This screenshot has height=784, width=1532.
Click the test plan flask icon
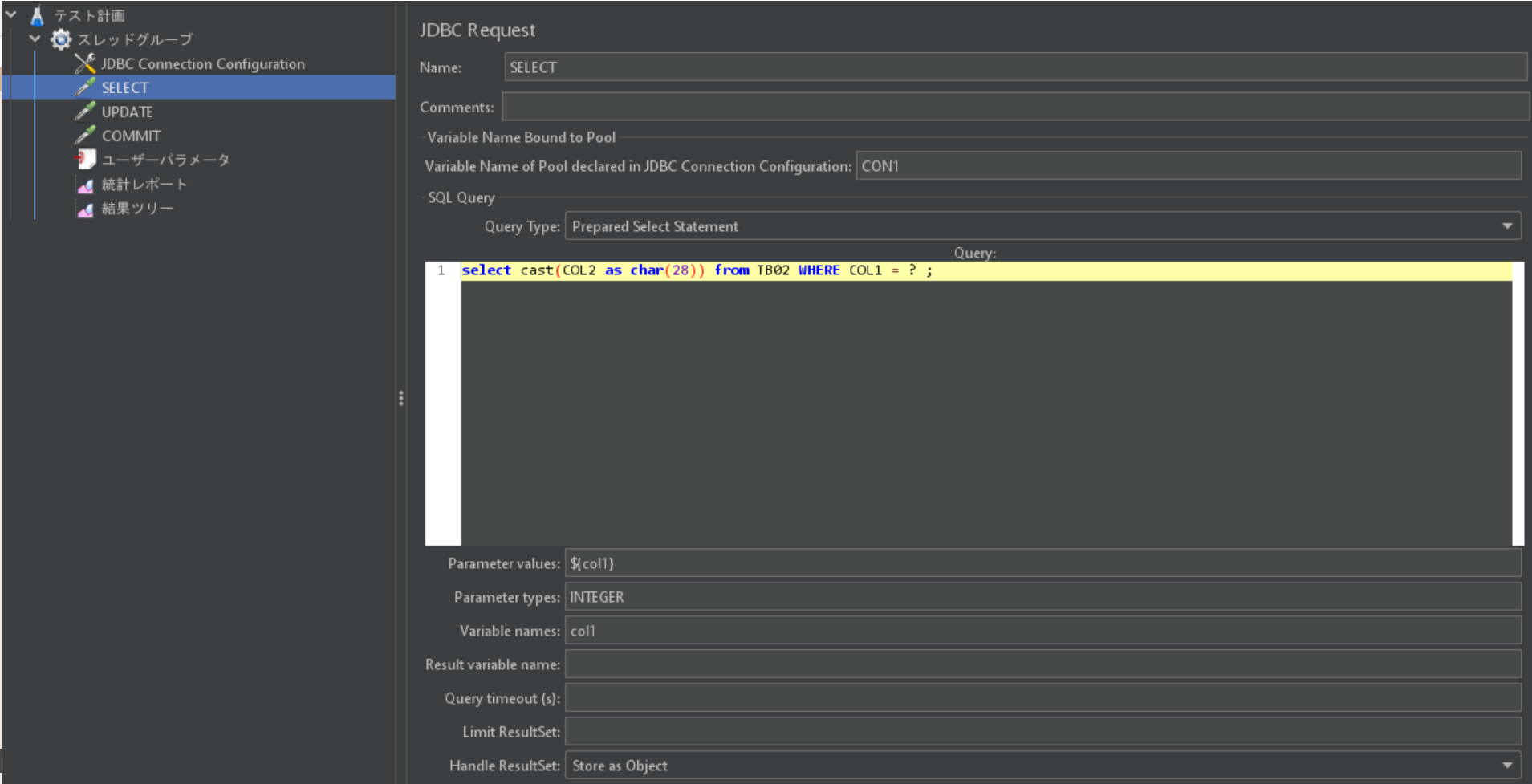[37, 15]
